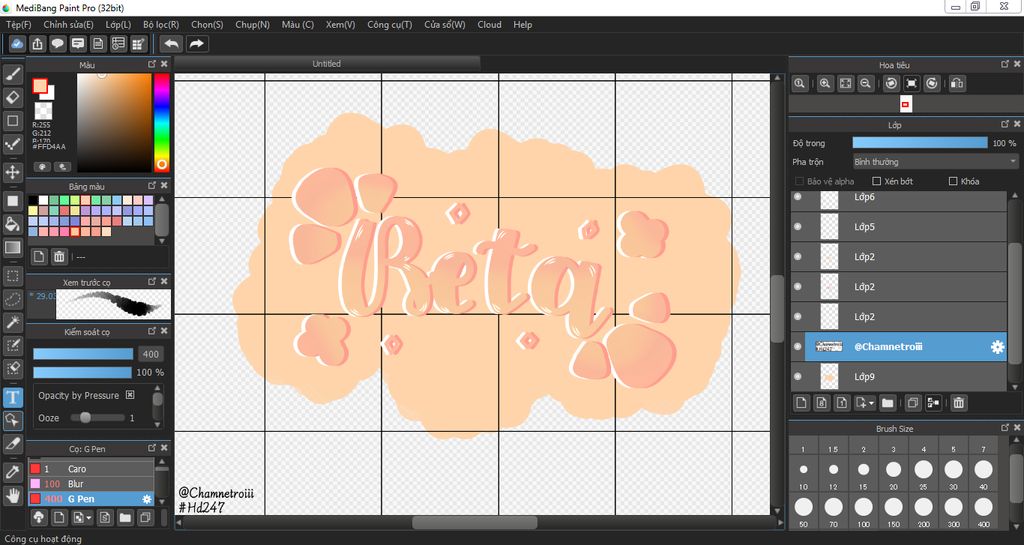Toggle visibility of Lớp6 layer
Screen dimensions: 1024x545
(797, 197)
